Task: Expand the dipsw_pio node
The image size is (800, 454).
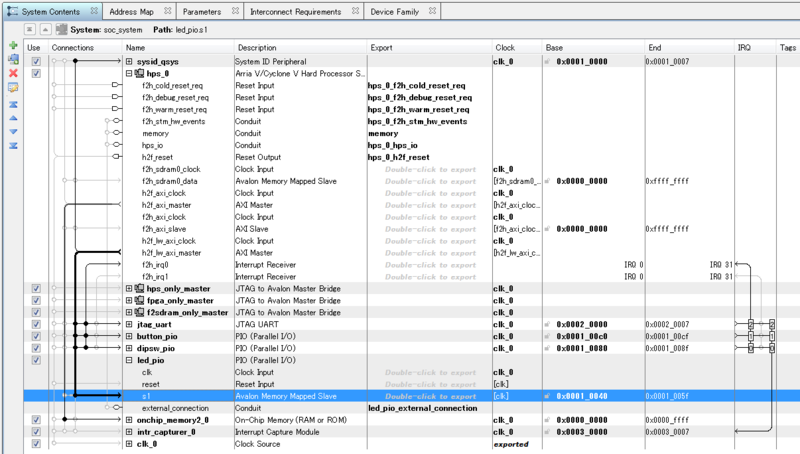Action: pyautogui.click(x=129, y=348)
